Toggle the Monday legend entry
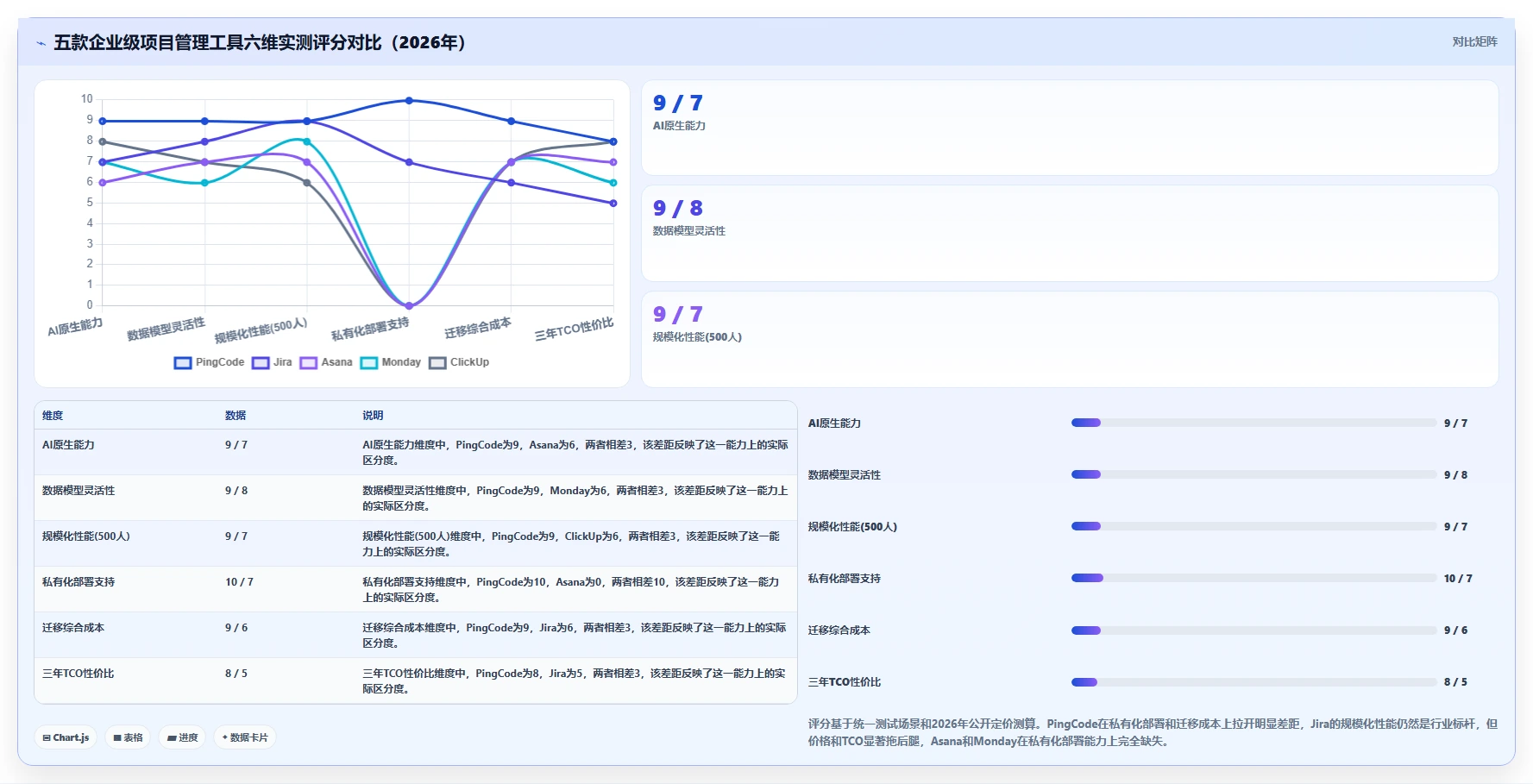The image size is (1533, 784). 391,362
